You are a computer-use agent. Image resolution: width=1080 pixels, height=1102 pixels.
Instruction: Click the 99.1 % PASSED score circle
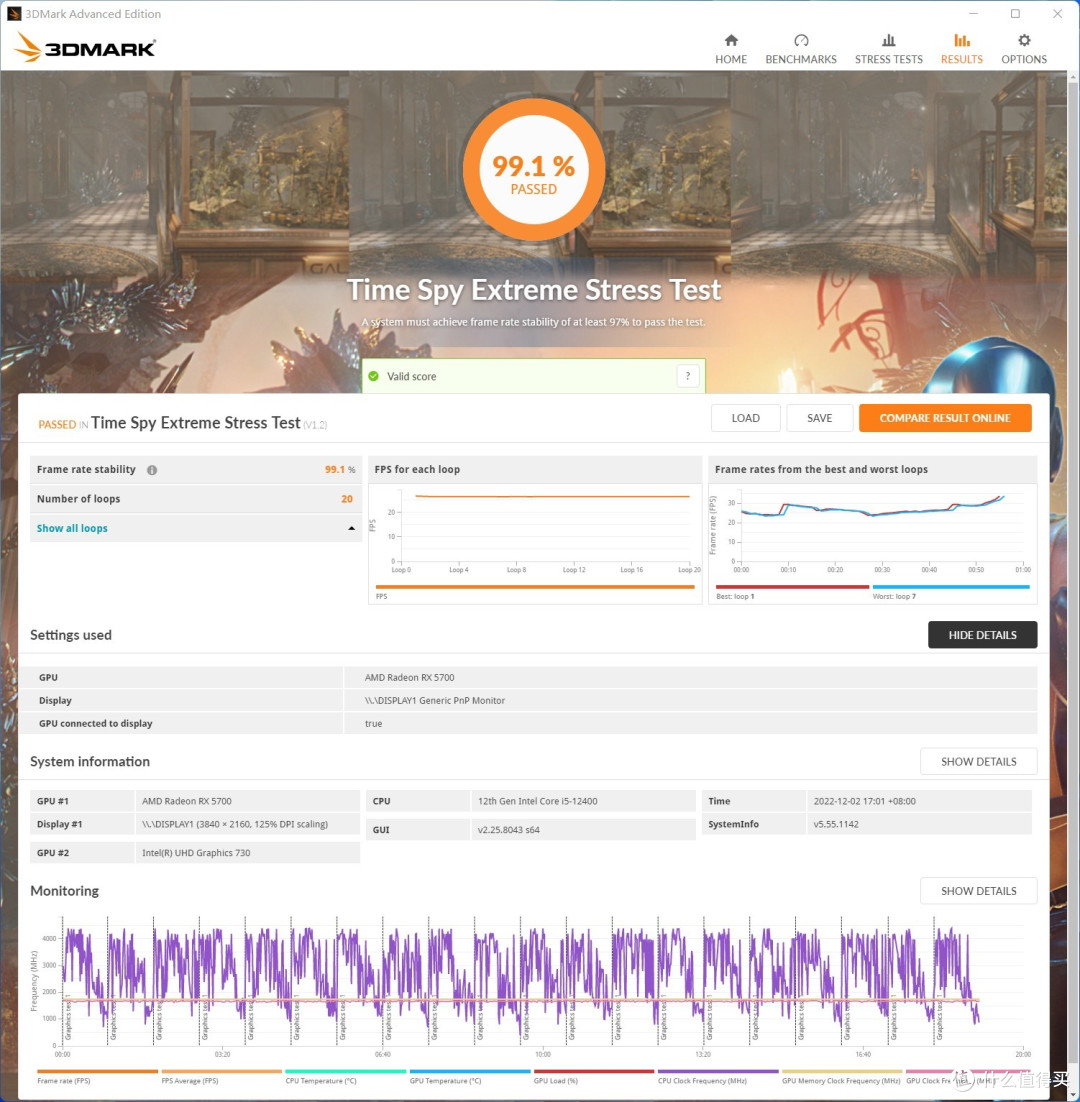533,170
